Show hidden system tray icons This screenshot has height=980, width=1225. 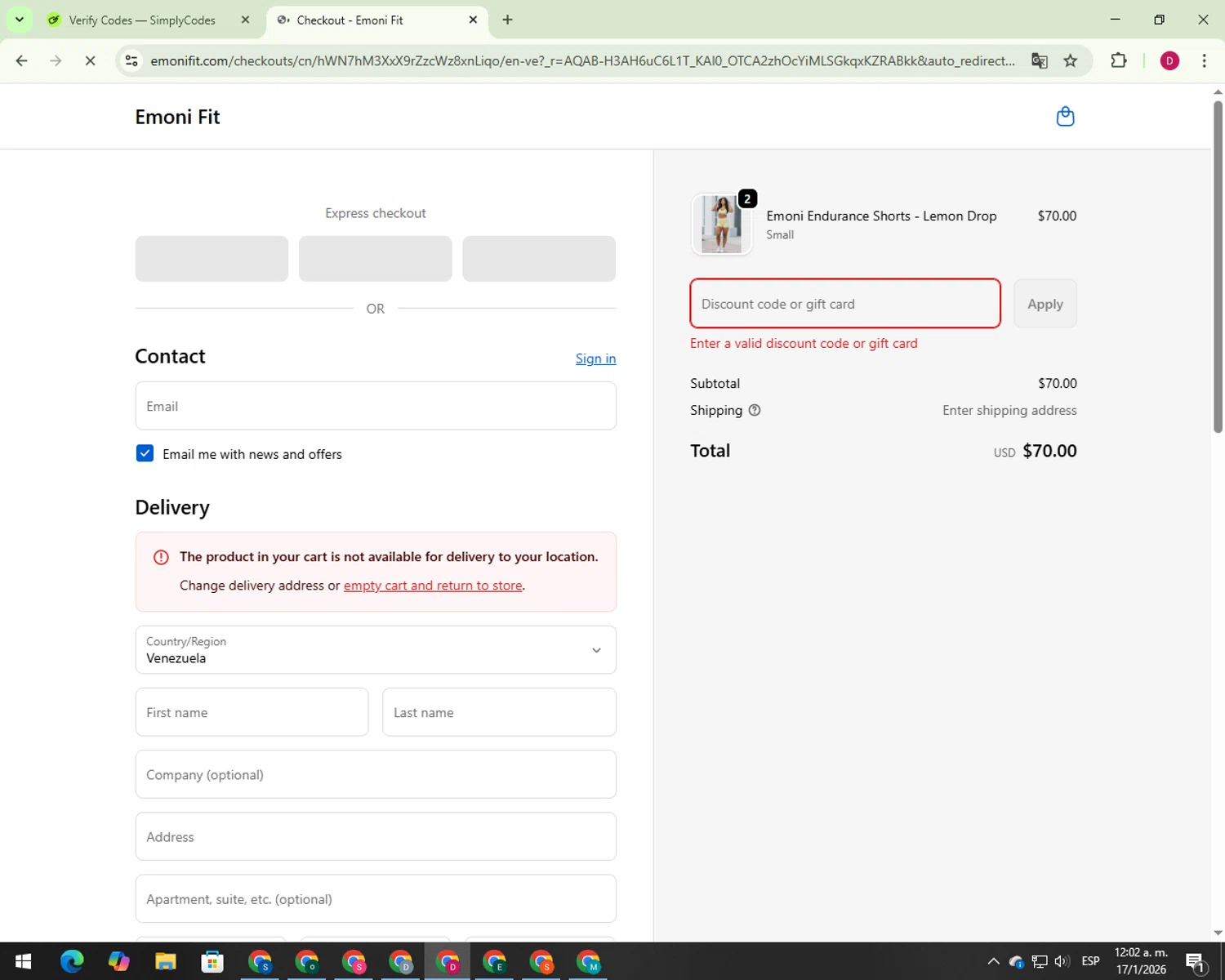click(x=993, y=961)
